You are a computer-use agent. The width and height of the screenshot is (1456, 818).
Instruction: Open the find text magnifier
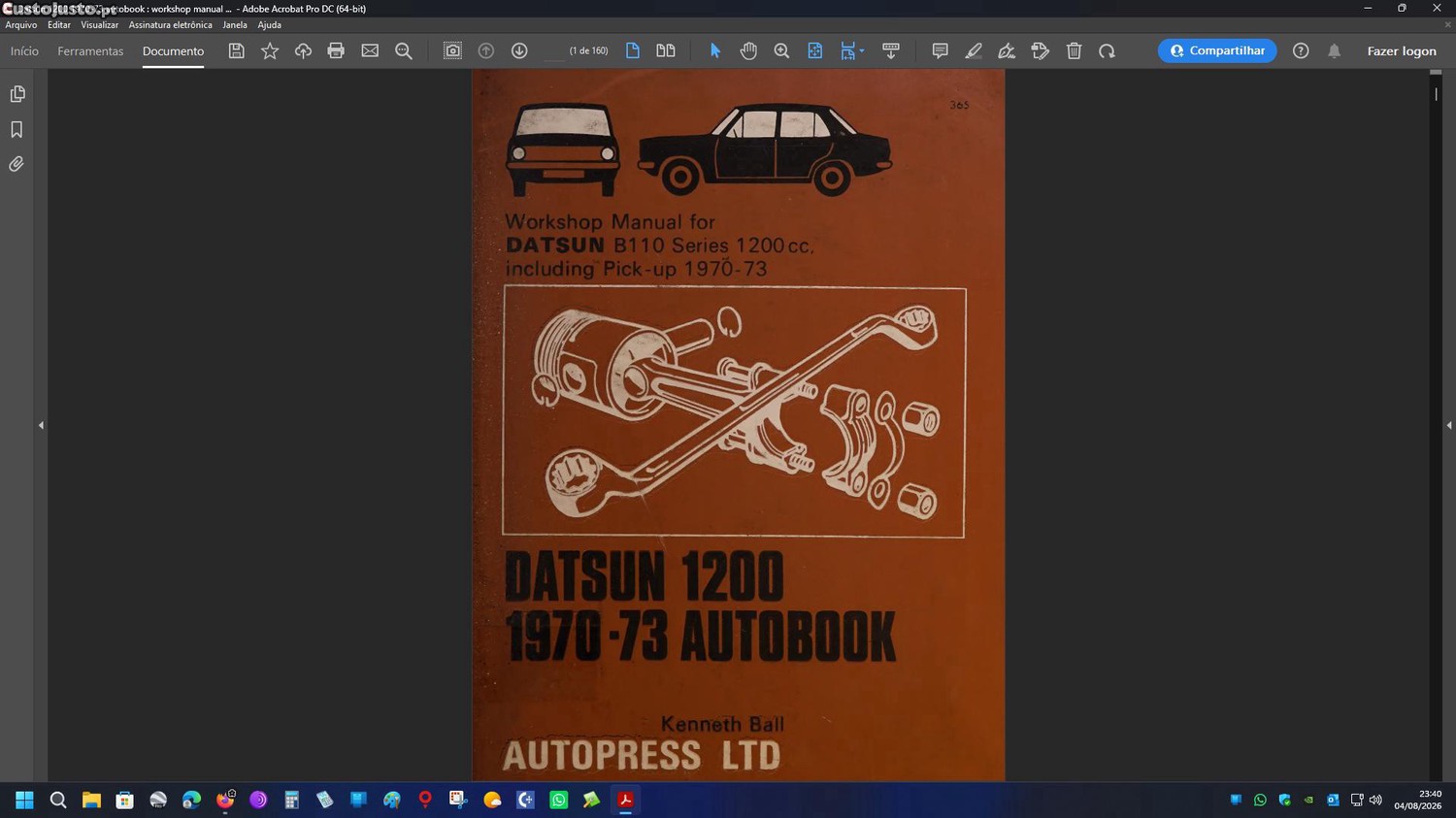coord(404,50)
